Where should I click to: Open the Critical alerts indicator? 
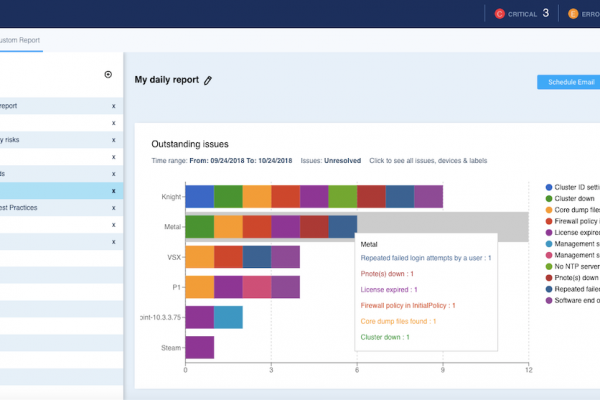point(522,14)
